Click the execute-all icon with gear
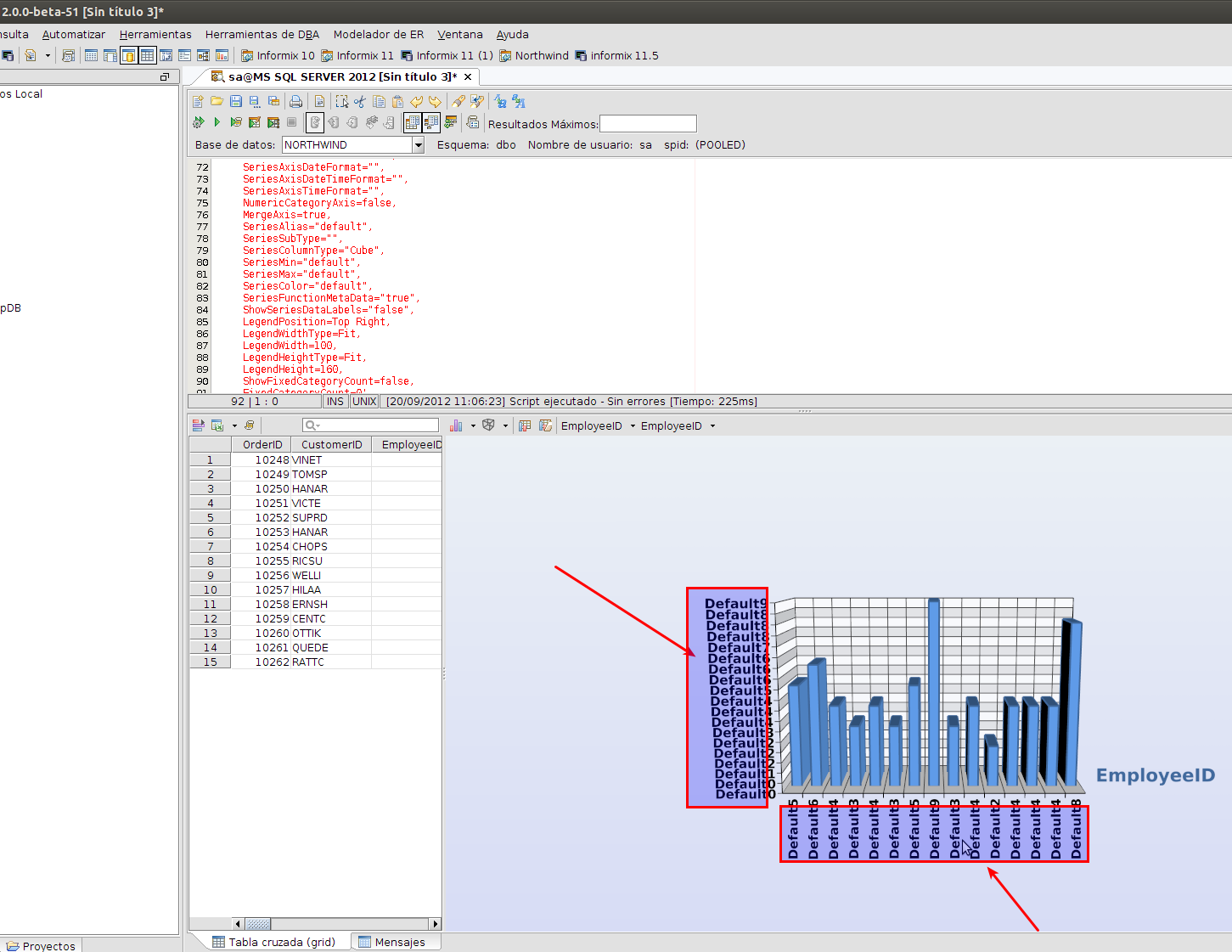Image resolution: width=1232 pixels, height=952 pixels. 199,123
